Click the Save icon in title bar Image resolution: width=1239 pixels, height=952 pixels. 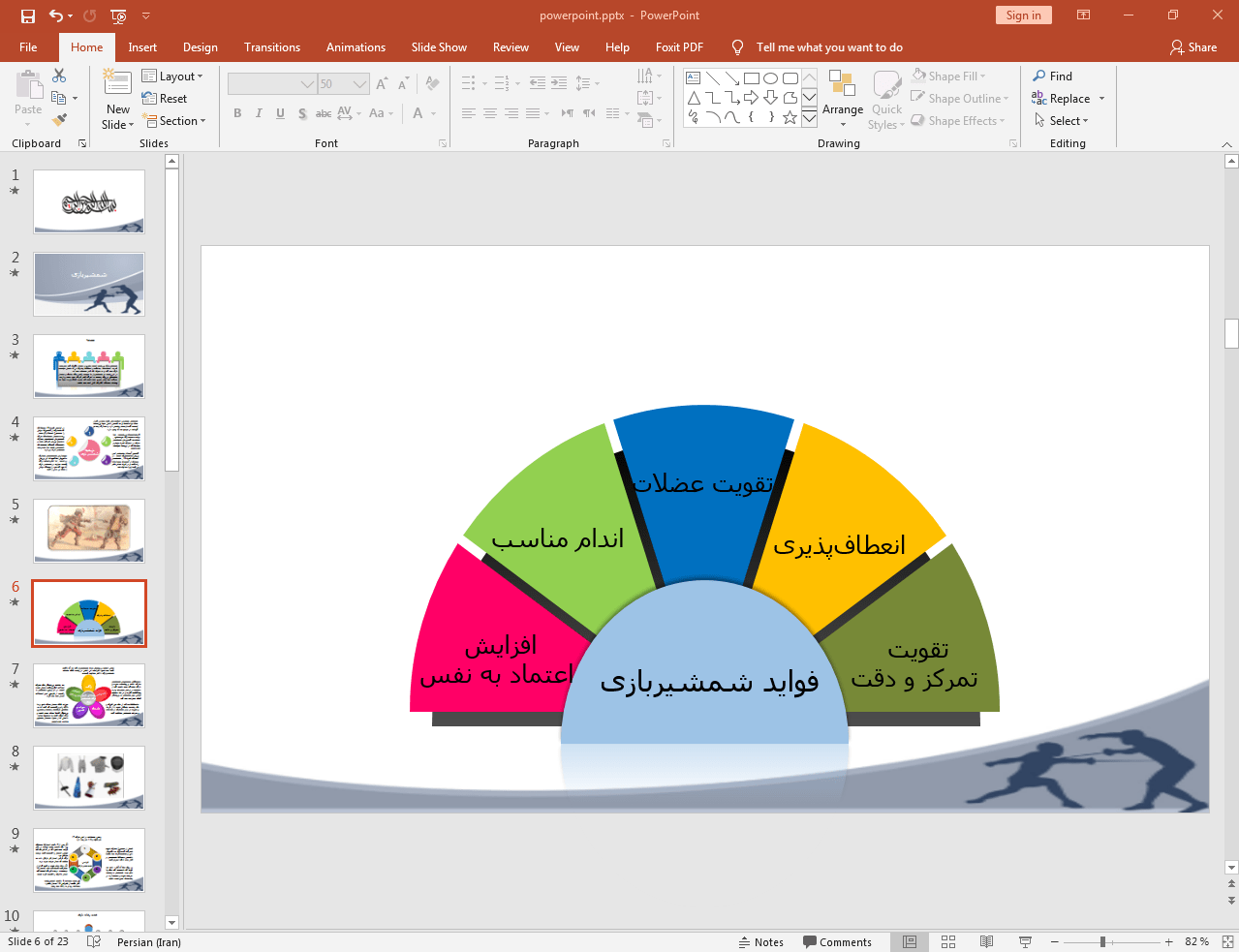27,15
